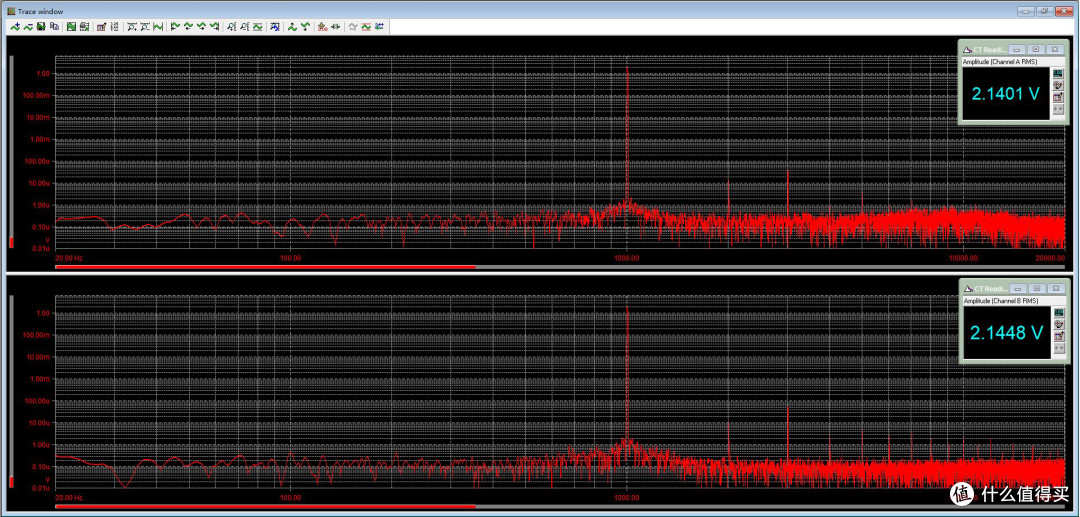Click the 10.00u axis label on lower trace
This screenshot has height=517, width=1080.
click(x=41, y=422)
